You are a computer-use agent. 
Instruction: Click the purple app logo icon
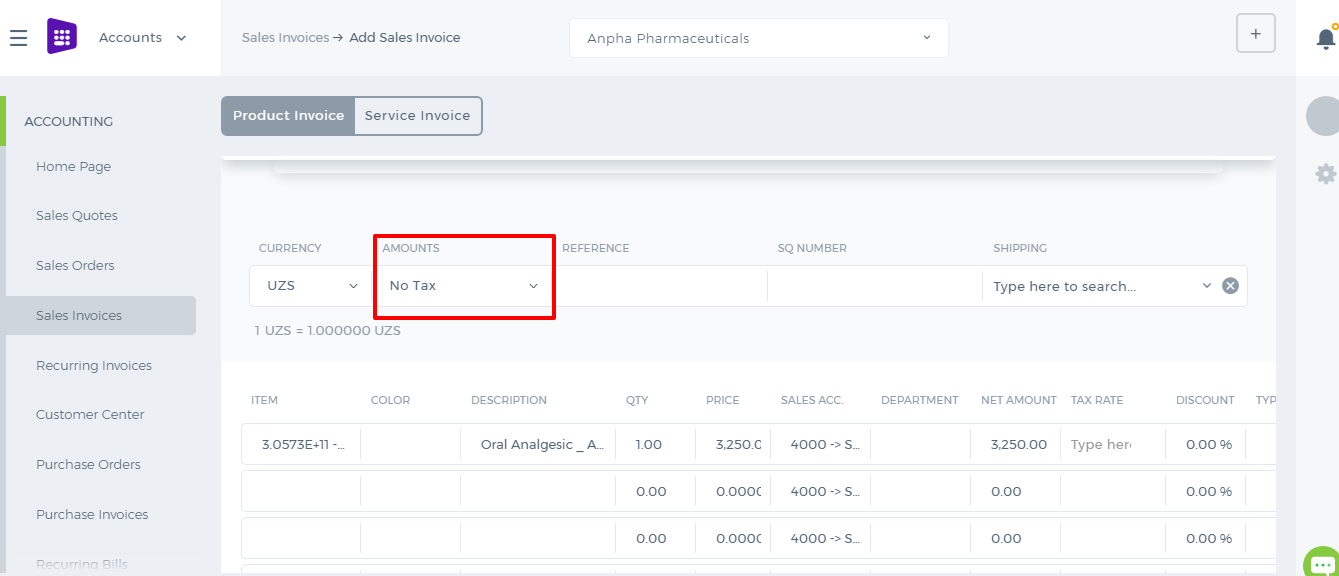pyautogui.click(x=62, y=37)
